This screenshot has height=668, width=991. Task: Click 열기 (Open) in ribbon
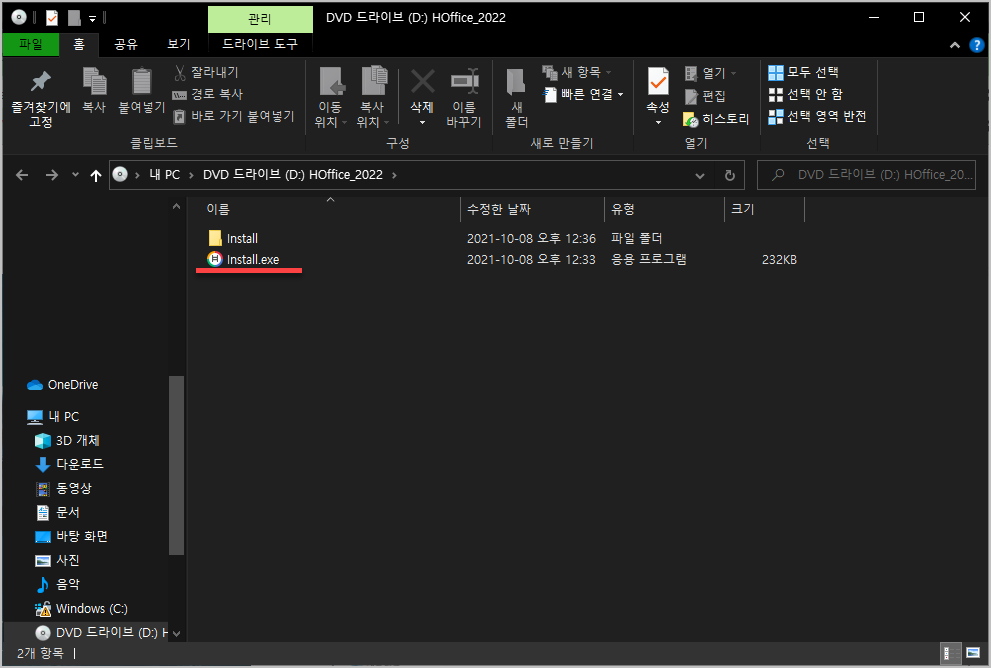[x=710, y=73]
